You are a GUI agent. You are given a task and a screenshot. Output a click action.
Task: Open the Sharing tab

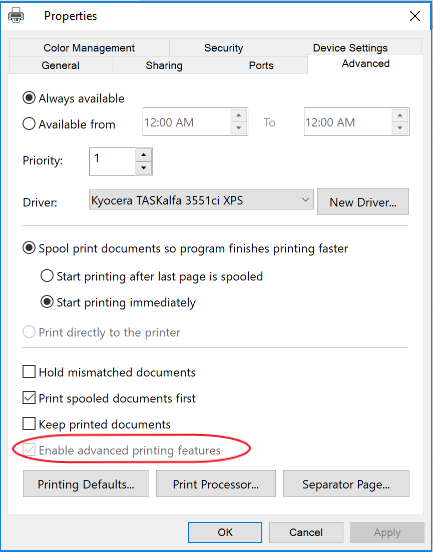[x=164, y=65]
